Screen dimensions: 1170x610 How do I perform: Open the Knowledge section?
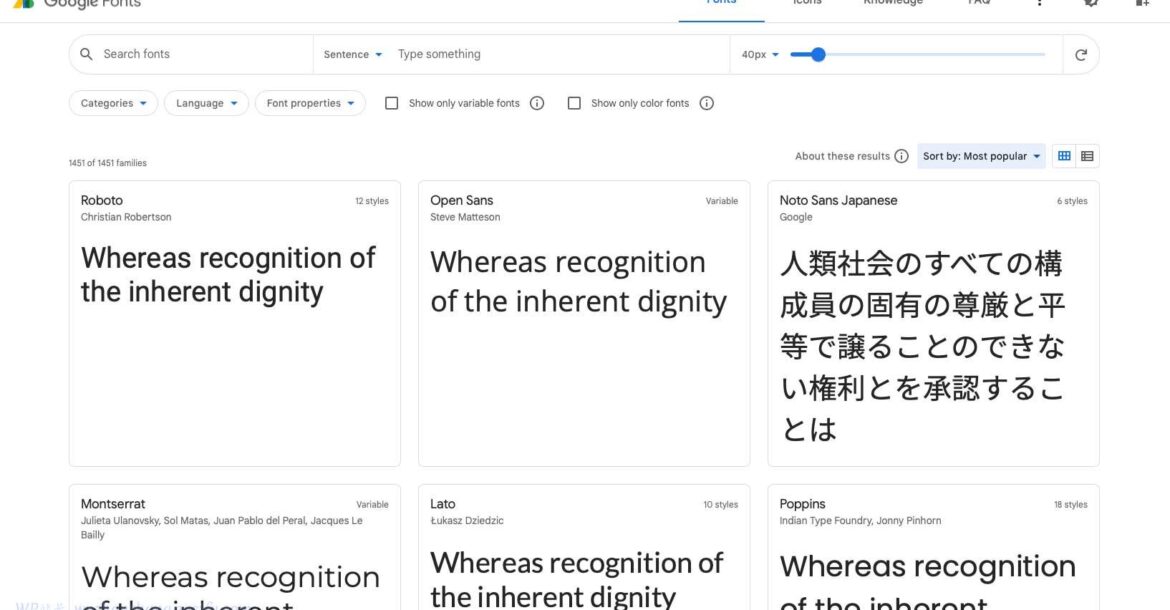(893, 3)
